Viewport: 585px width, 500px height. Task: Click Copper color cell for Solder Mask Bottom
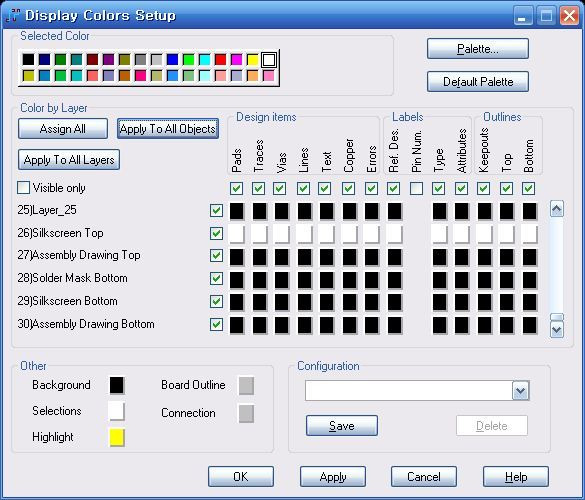pyautogui.click(x=350, y=280)
